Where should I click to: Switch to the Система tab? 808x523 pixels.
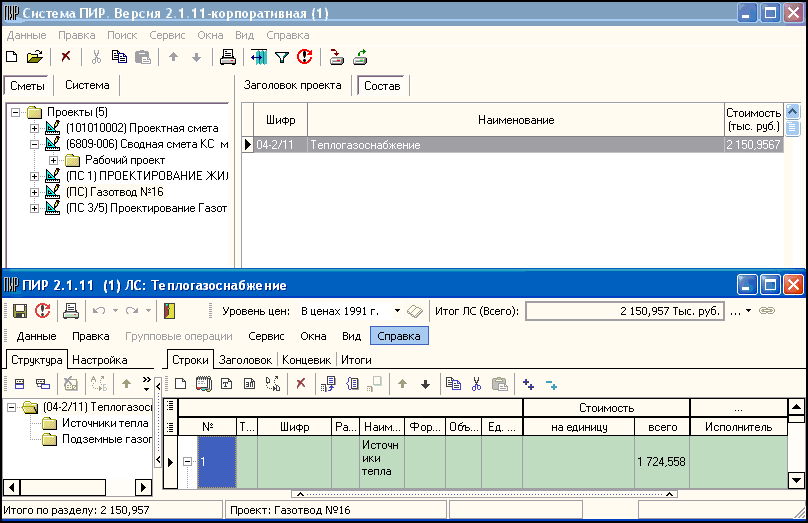click(87, 85)
